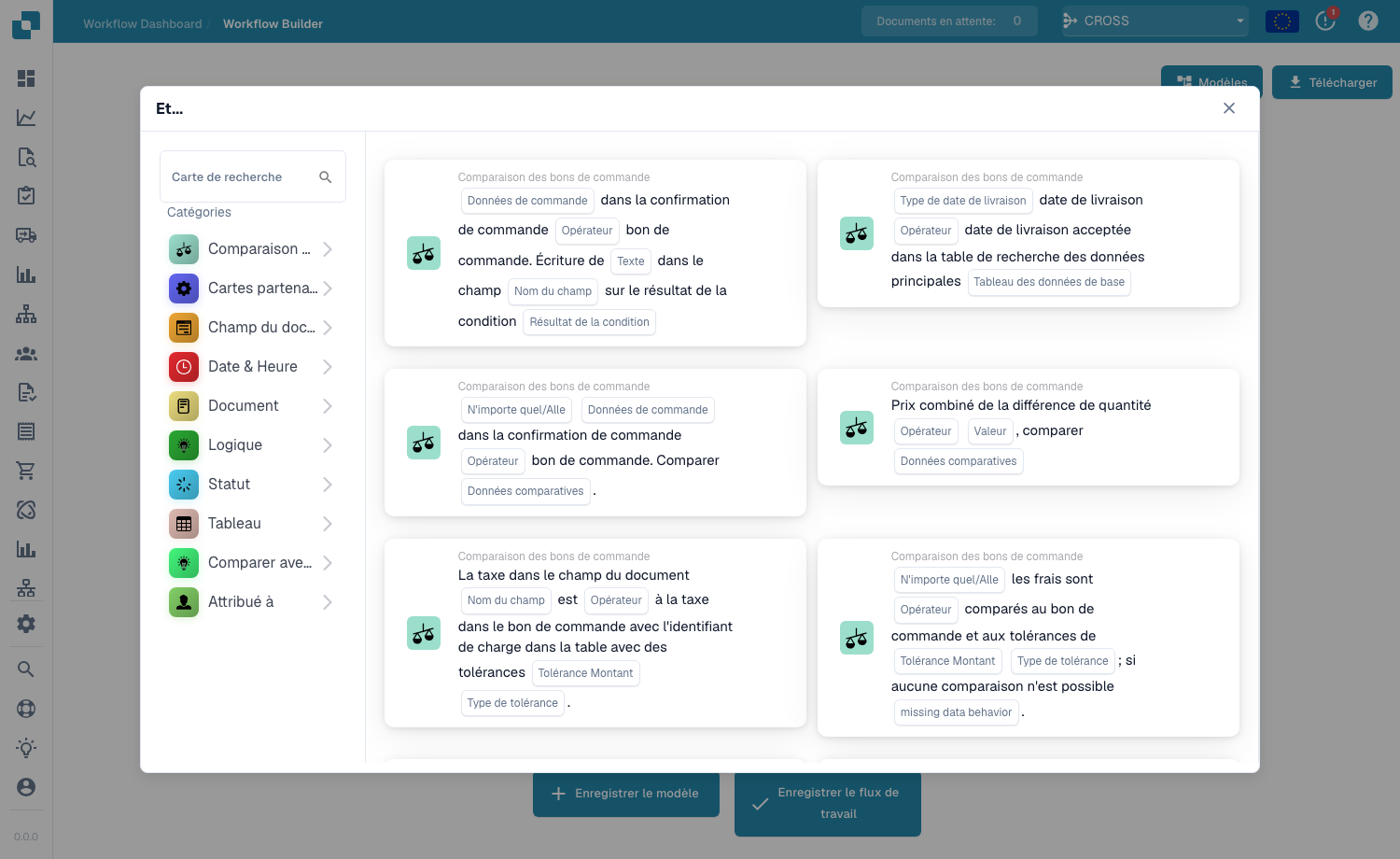Viewport: 1400px width, 859px height.
Task: Expand the Comparaison category chevron
Action: 328,249
